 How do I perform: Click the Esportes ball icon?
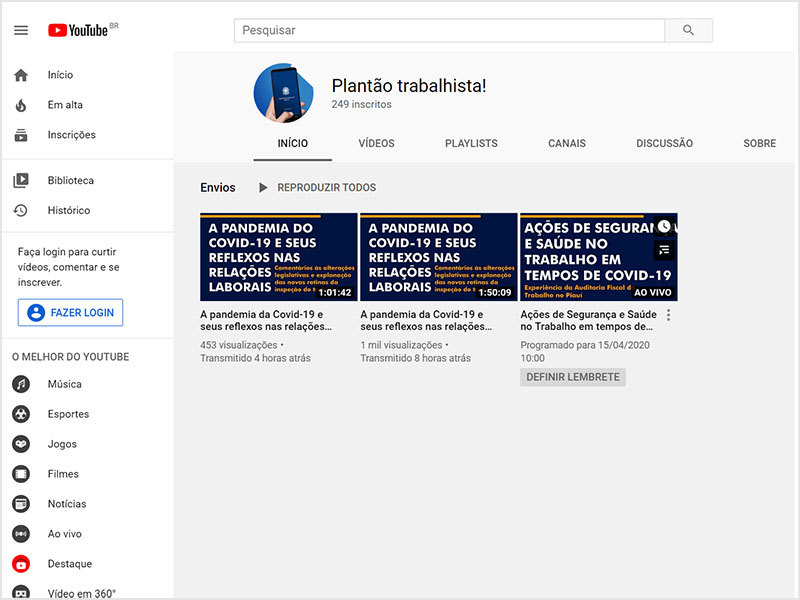[21, 414]
